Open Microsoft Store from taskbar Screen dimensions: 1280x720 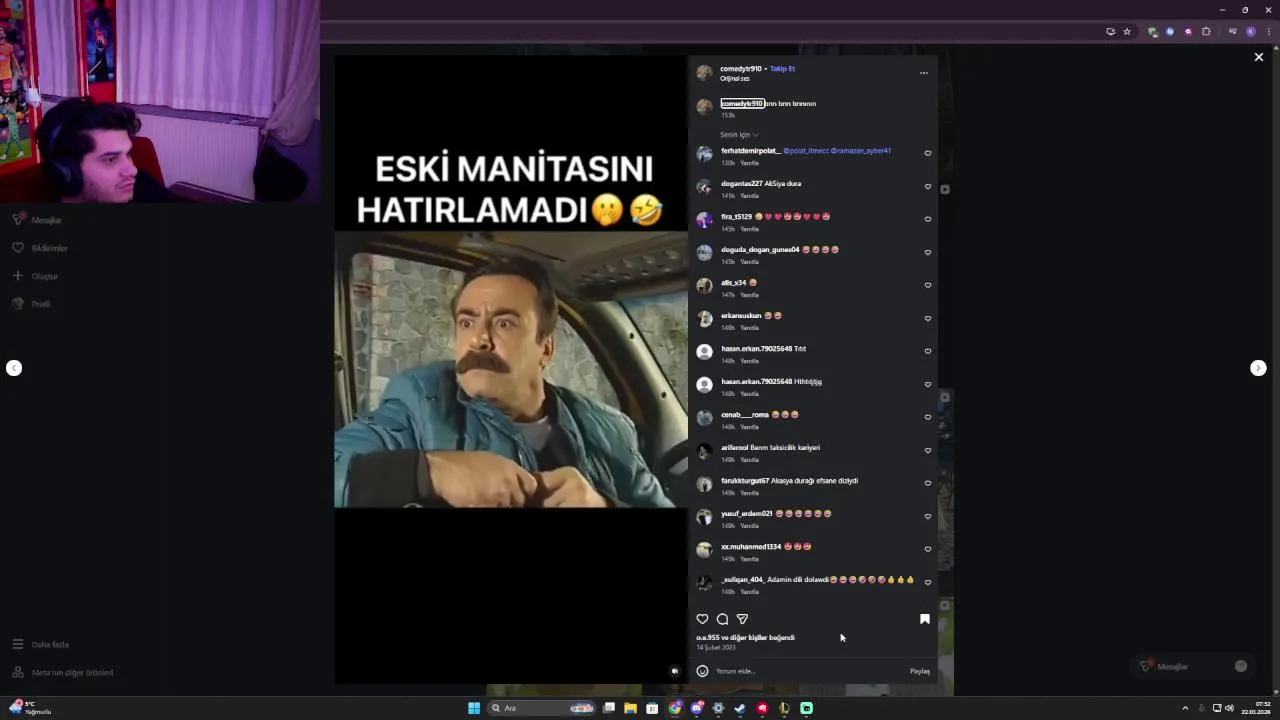652,708
